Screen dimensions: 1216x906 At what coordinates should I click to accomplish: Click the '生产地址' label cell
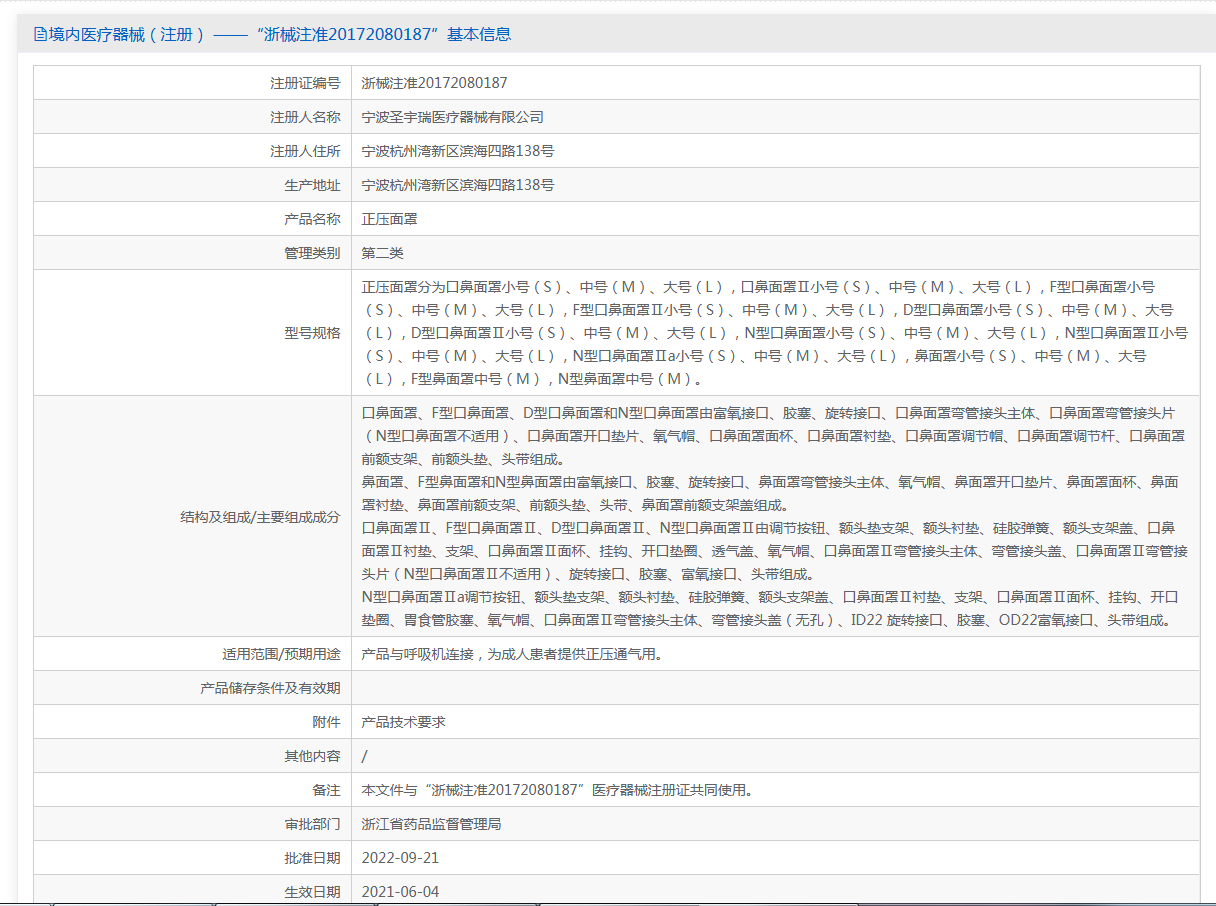pos(193,185)
